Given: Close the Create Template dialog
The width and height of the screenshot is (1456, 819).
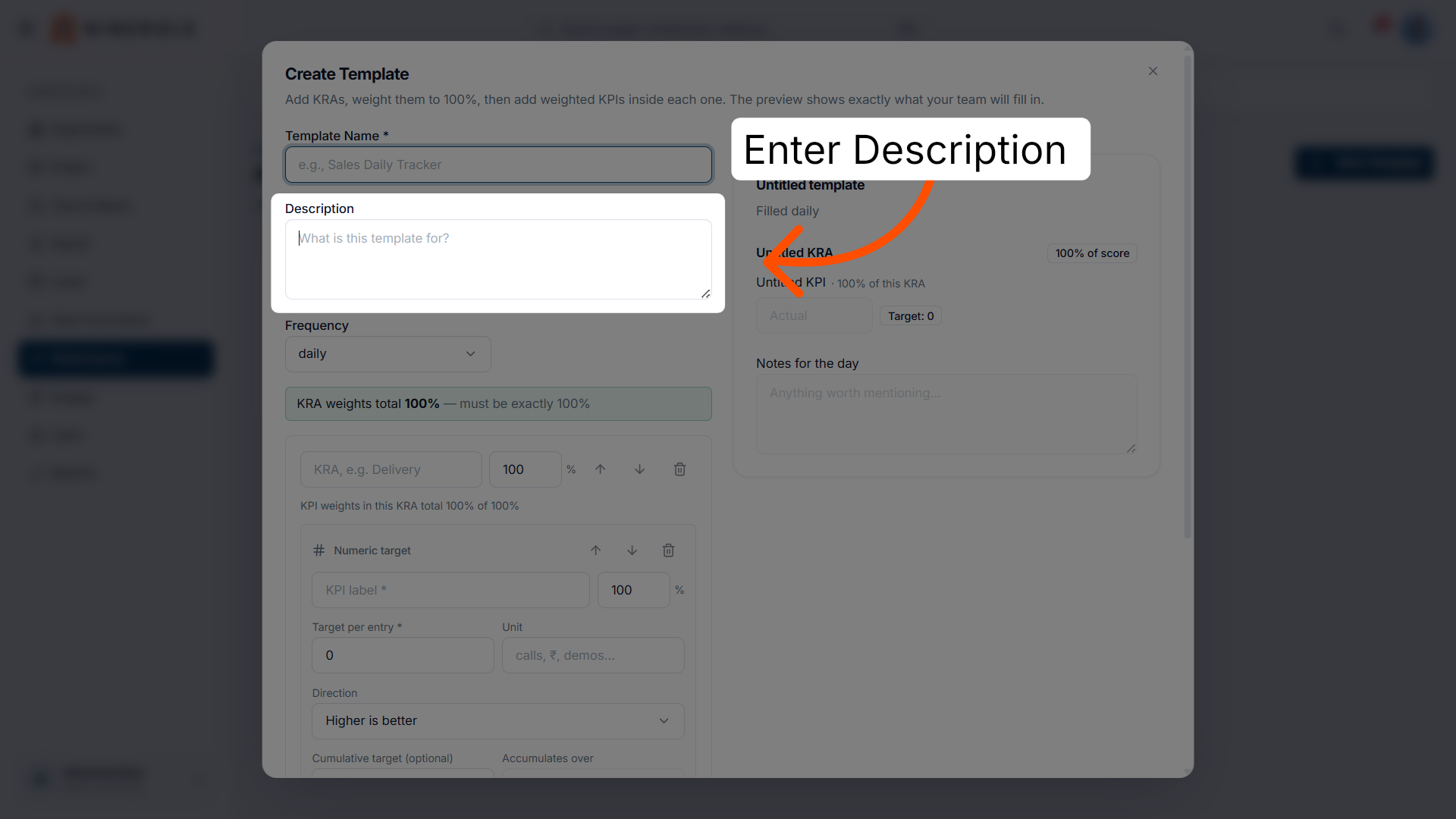Looking at the screenshot, I should click(1153, 71).
